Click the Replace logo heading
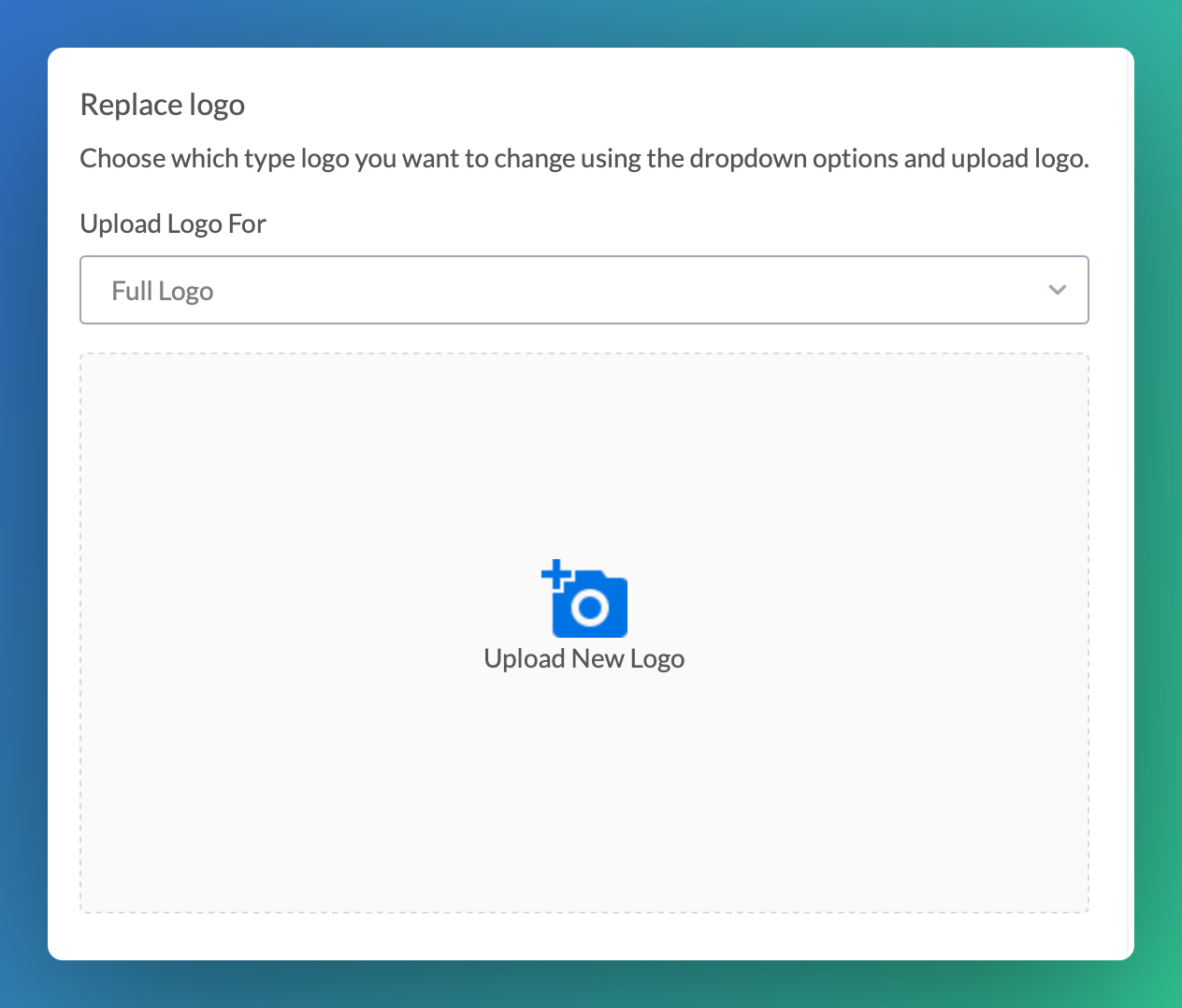1182x1008 pixels. [x=163, y=105]
